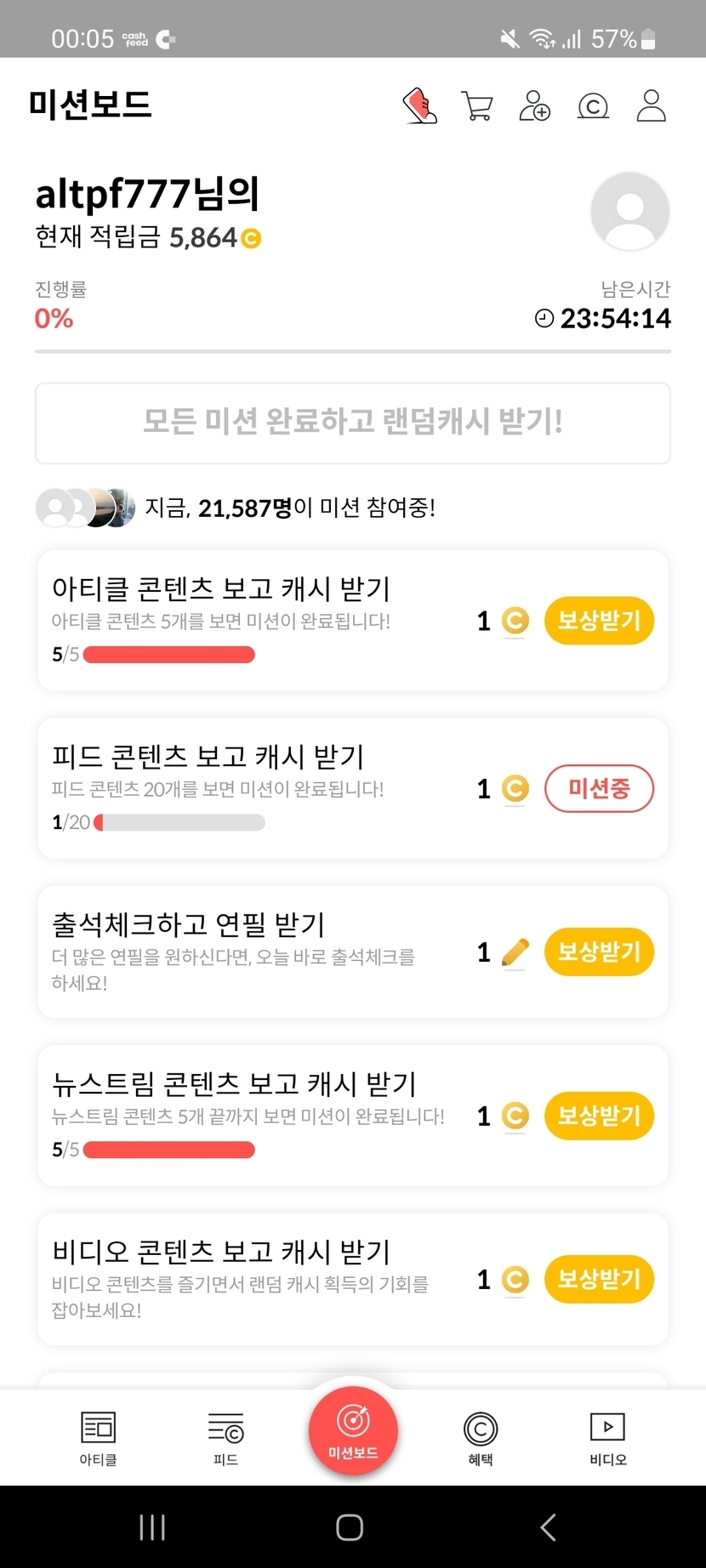Tap the red 미션보드 center button
Viewport: 706px width, 1568px height.
[x=353, y=1429]
